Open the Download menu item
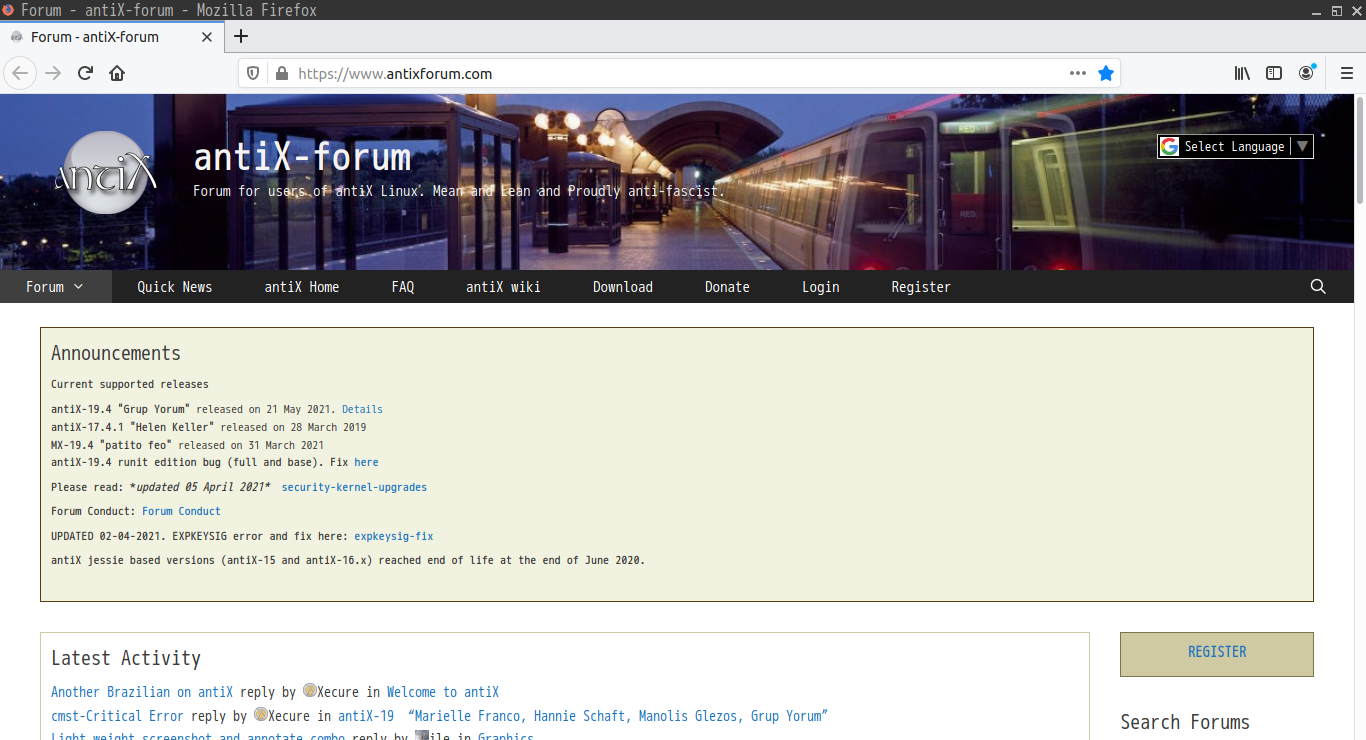This screenshot has width=1366, height=740. pyautogui.click(x=623, y=287)
